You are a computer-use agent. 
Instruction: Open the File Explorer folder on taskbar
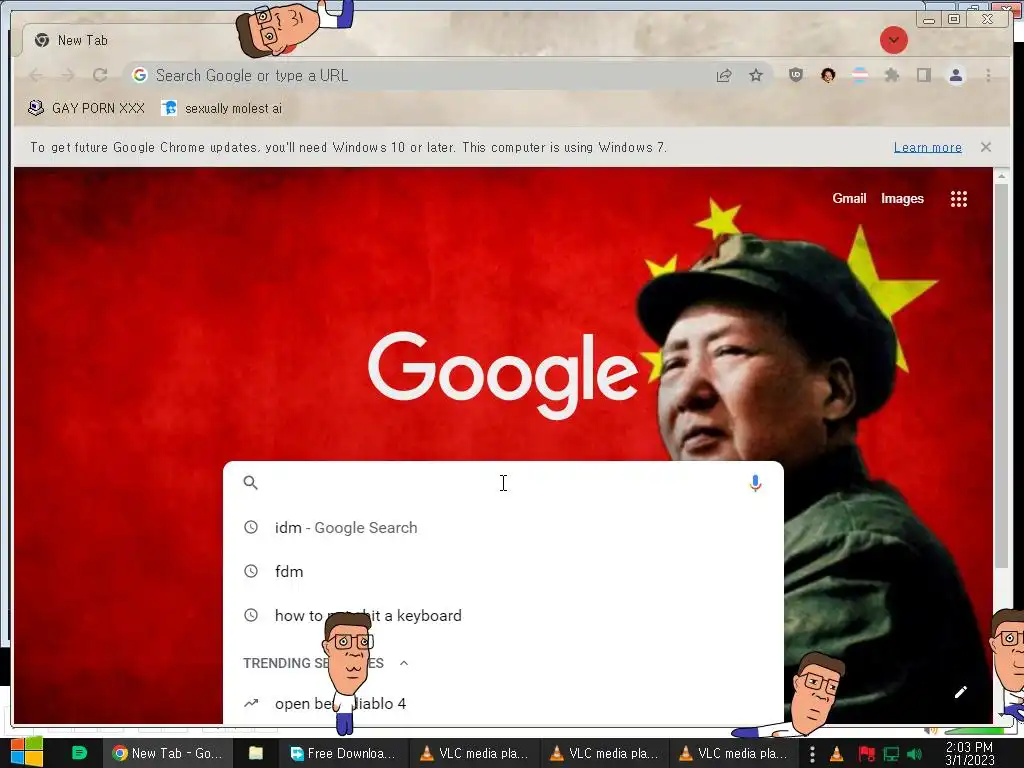(255, 753)
